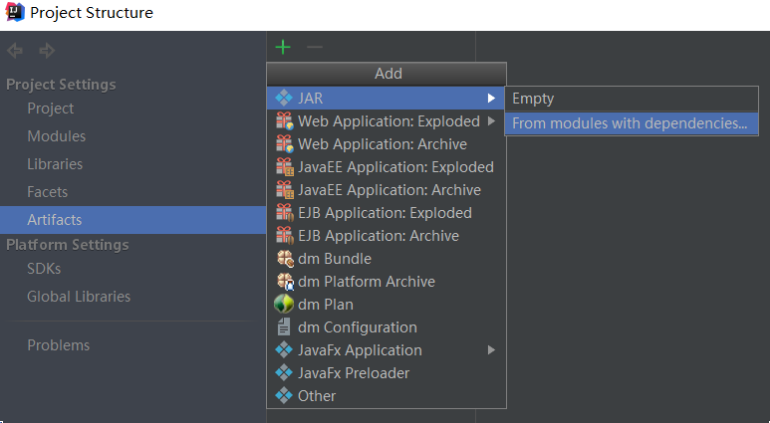Viewport: 770px width, 423px height.
Task: Pick the Other artifact type
Action: coord(317,396)
